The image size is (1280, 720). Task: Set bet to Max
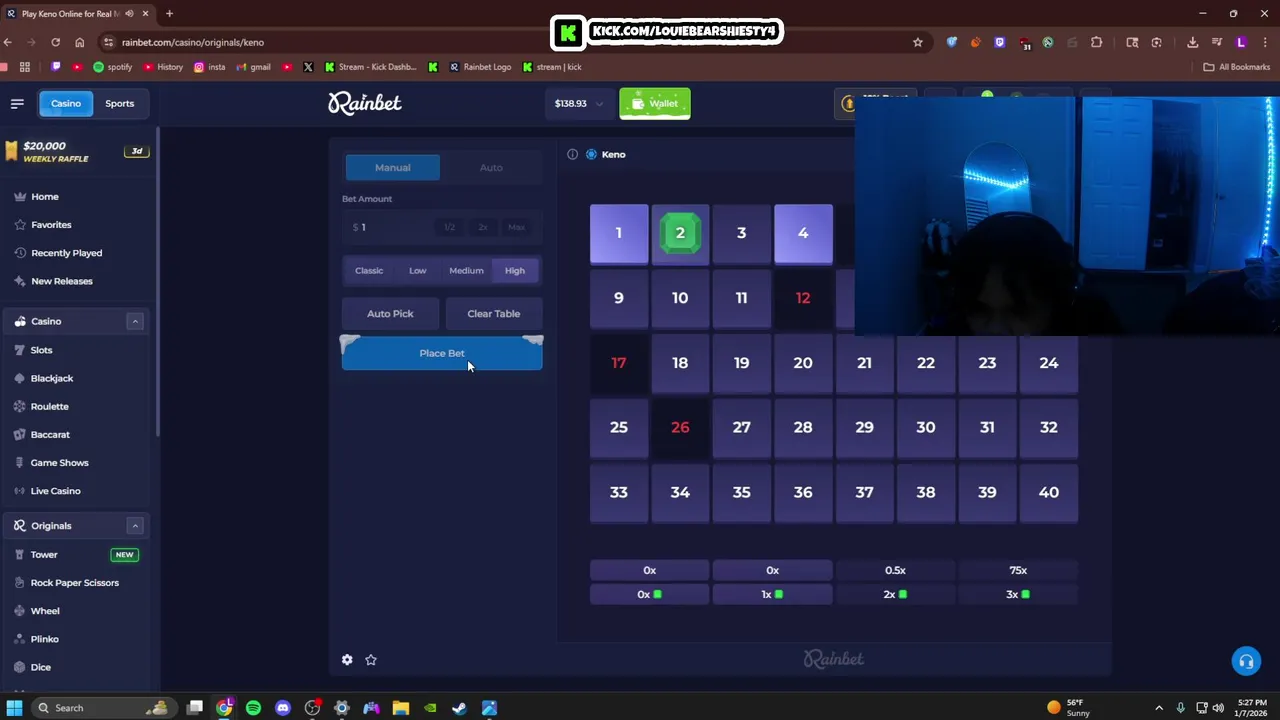516,228
